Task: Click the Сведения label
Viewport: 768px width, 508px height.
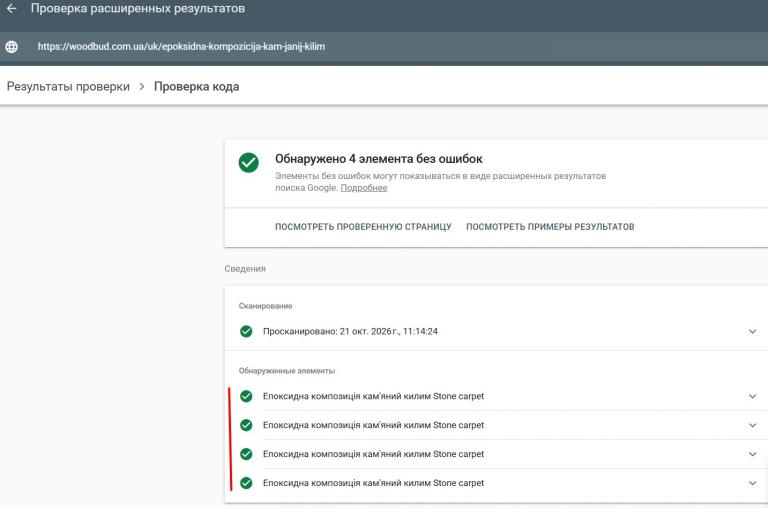Action: tap(245, 268)
